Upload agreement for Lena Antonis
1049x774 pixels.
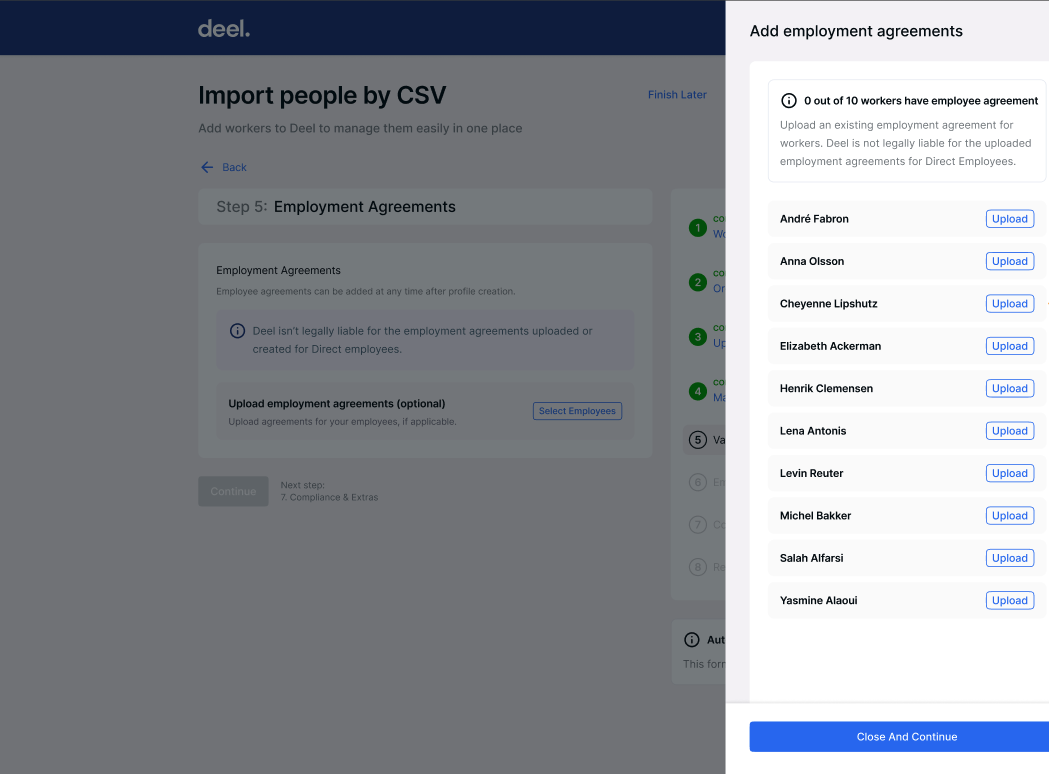pyautogui.click(x=1009, y=431)
